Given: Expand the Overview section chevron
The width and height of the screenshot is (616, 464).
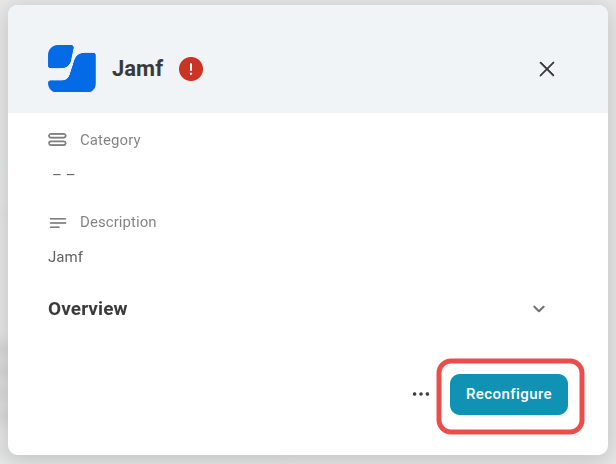Looking at the screenshot, I should 539,308.
